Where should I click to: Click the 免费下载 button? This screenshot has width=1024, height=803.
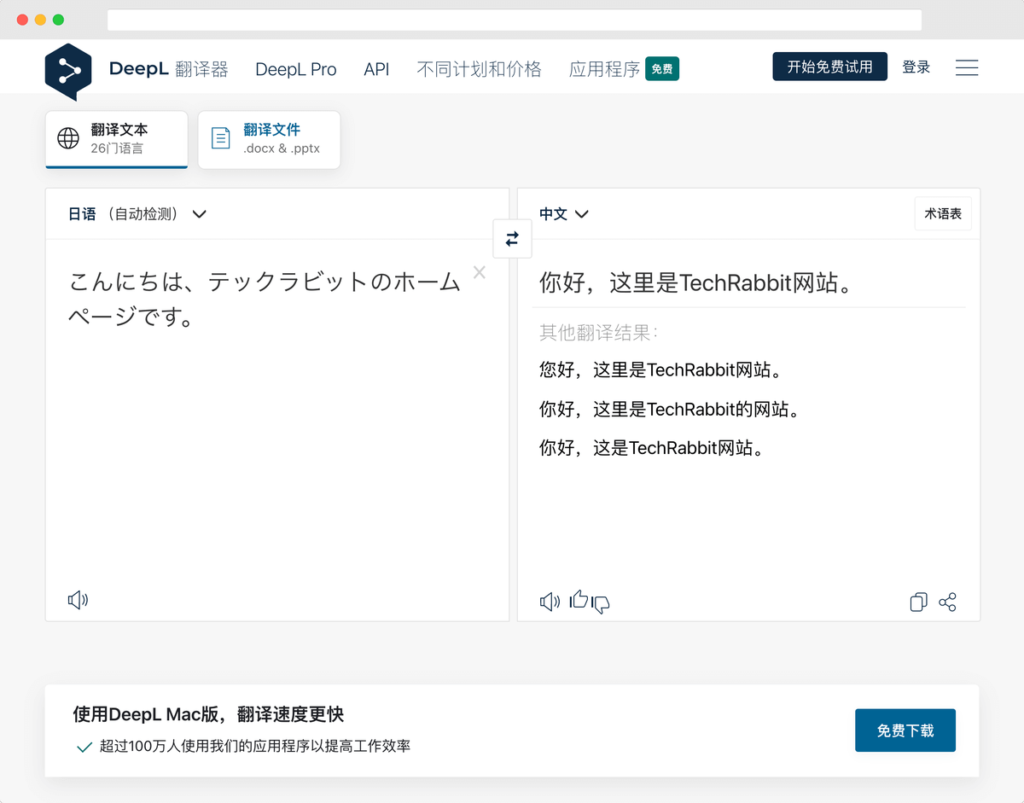905,730
